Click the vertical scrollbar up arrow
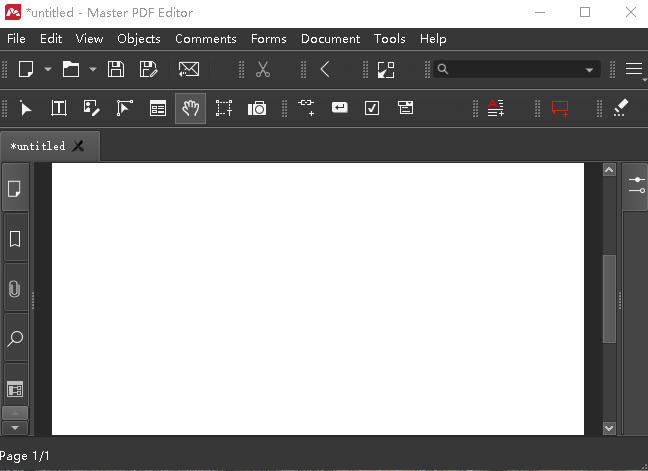This screenshot has height=471, width=648. pyautogui.click(x=609, y=170)
